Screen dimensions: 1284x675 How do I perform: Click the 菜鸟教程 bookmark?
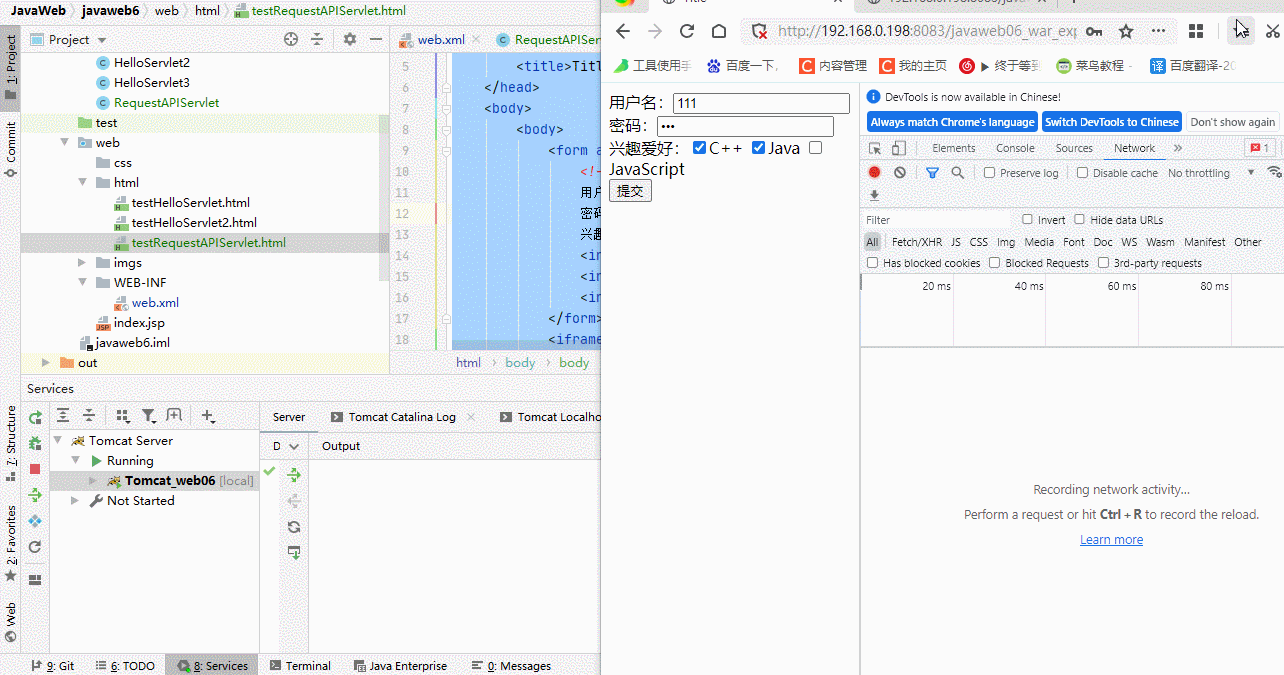pos(1094,66)
